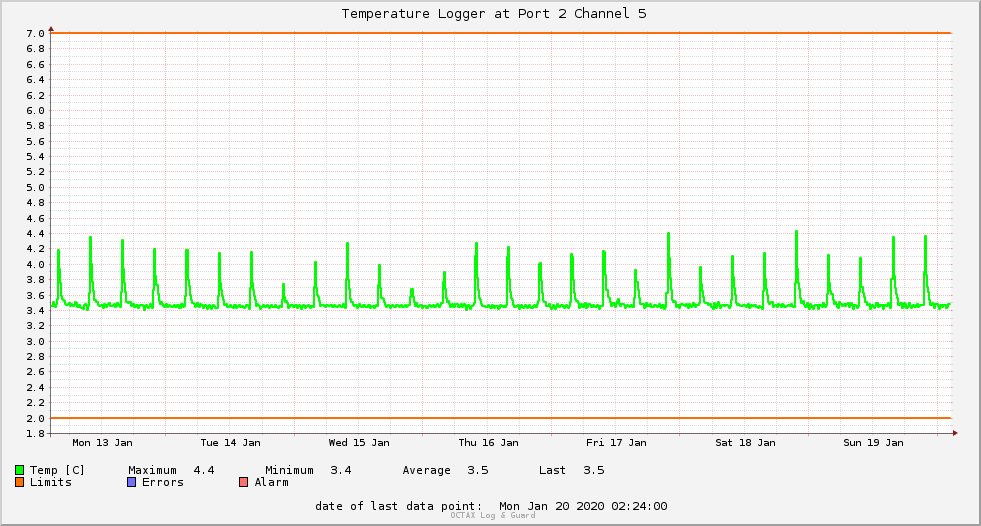Click the 1.8 y-axis label
The width and height of the screenshot is (981, 526).
tap(36, 433)
